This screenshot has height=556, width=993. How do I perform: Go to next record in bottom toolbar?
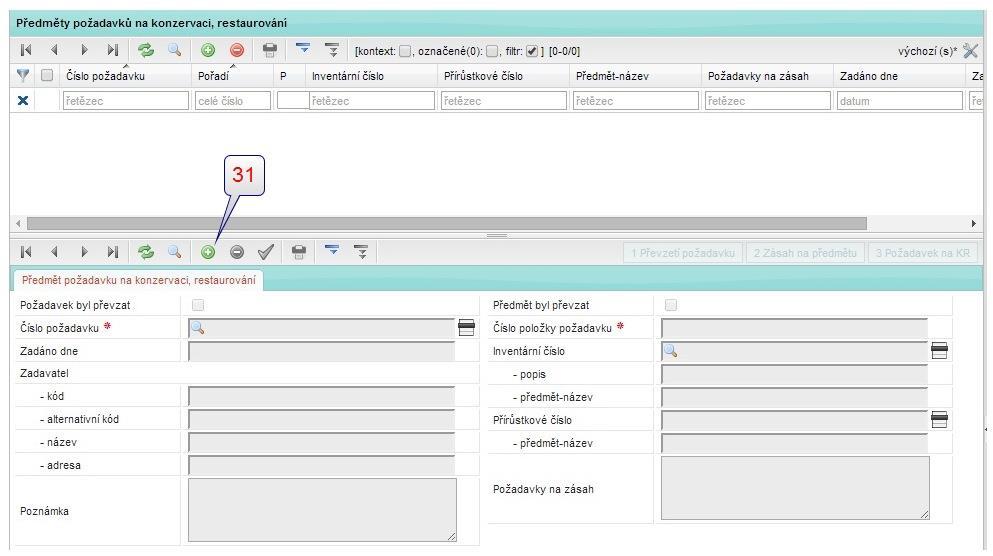[x=84, y=252]
